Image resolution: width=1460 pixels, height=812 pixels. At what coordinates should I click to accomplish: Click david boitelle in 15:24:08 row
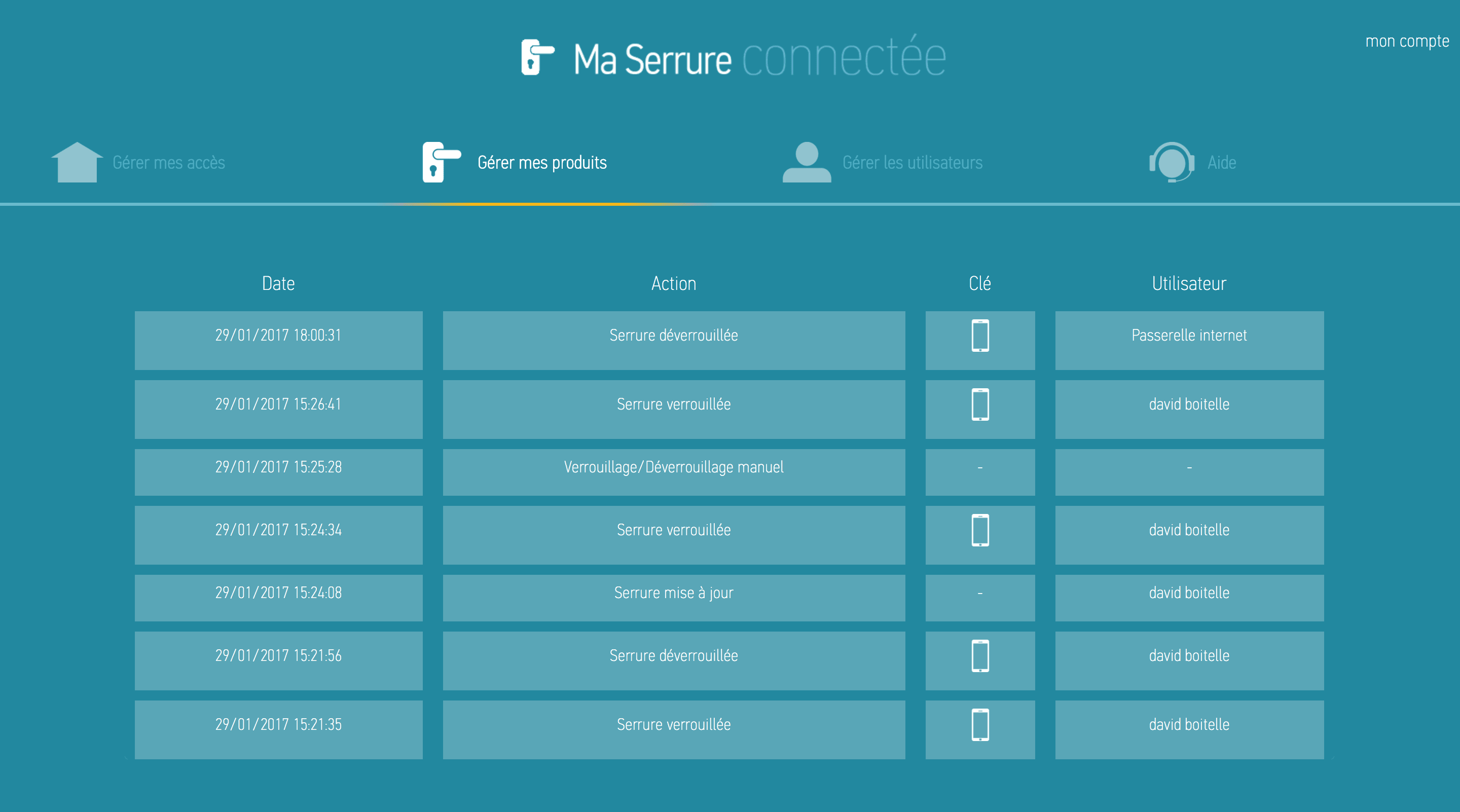pyautogui.click(x=1189, y=599)
